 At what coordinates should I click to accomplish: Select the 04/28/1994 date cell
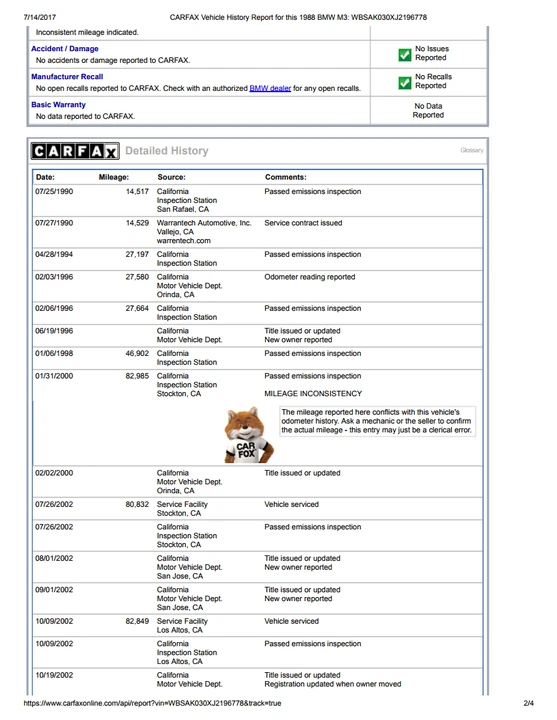tap(54, 254)
